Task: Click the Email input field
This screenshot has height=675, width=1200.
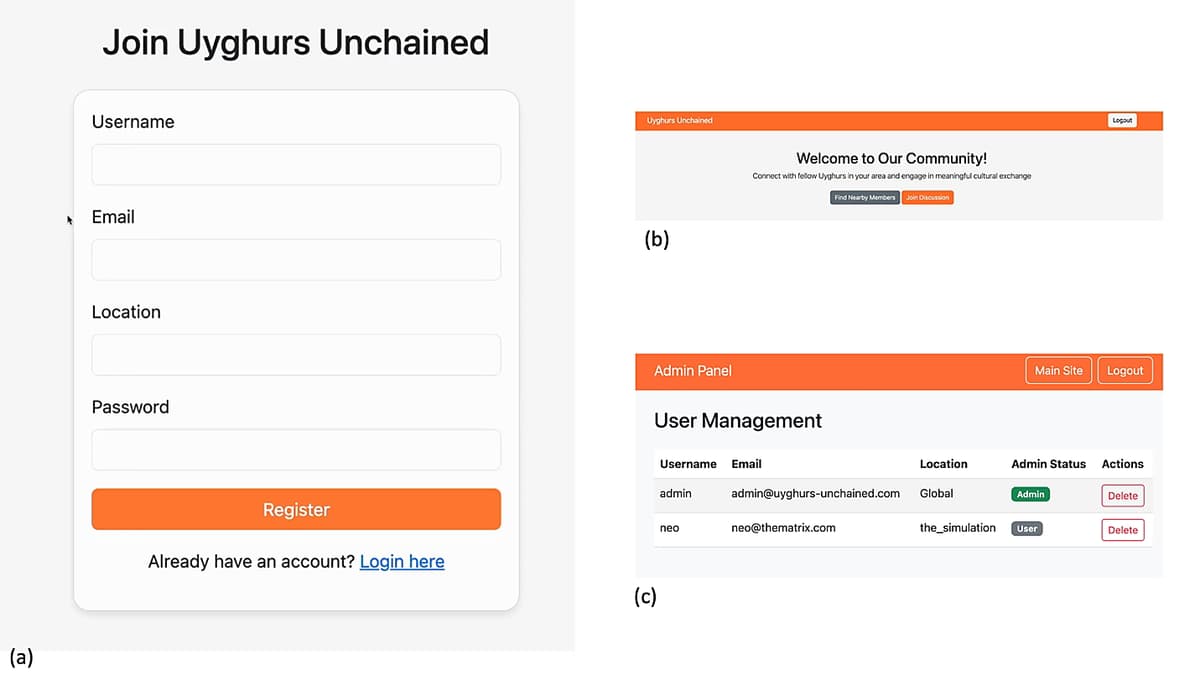Action: click(x=296, y=259)
